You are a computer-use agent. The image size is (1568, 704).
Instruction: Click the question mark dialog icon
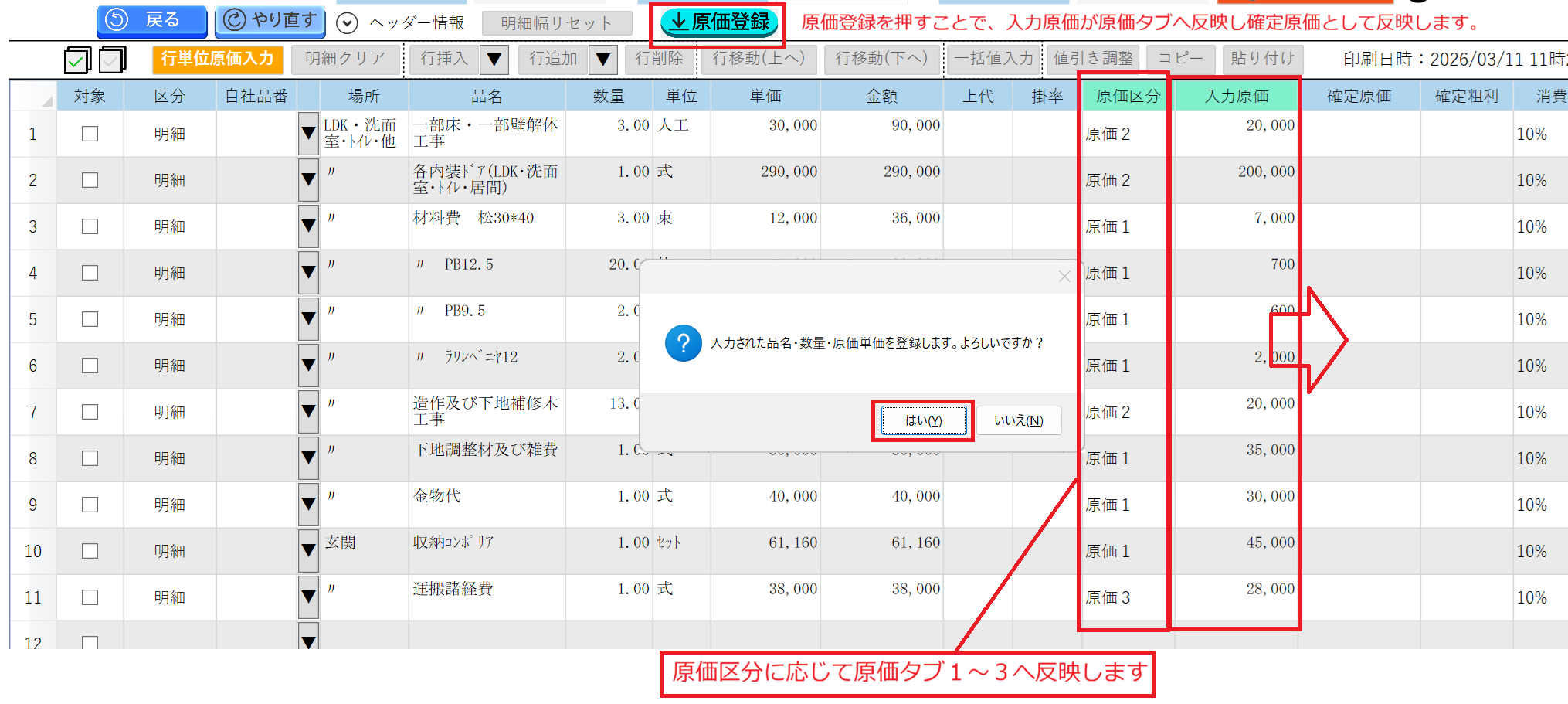tap(683, 343)
